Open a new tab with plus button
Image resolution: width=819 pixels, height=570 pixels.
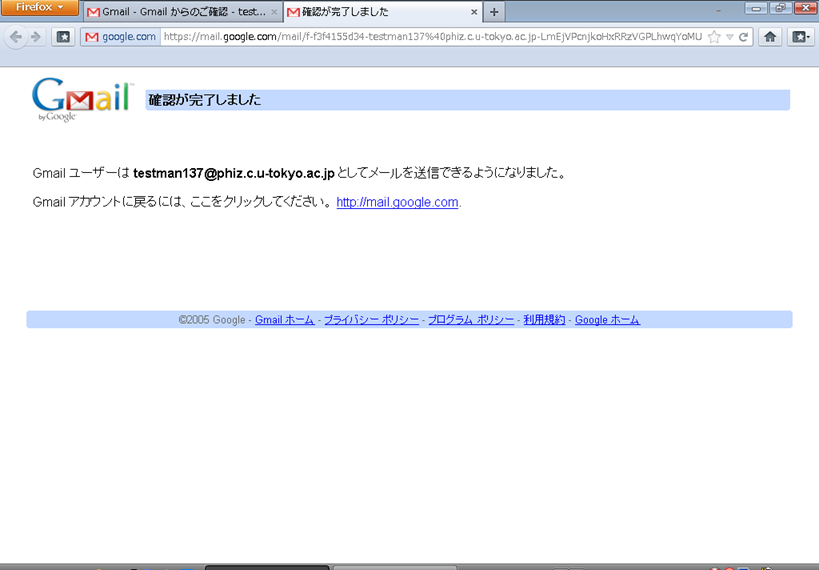[x=494, y=11]
